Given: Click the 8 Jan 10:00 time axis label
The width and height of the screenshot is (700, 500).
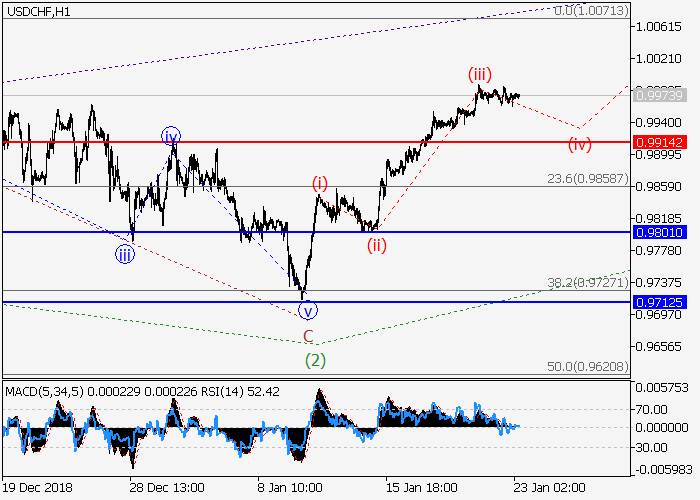Looking at the screenshot, I should click(291, 488).
